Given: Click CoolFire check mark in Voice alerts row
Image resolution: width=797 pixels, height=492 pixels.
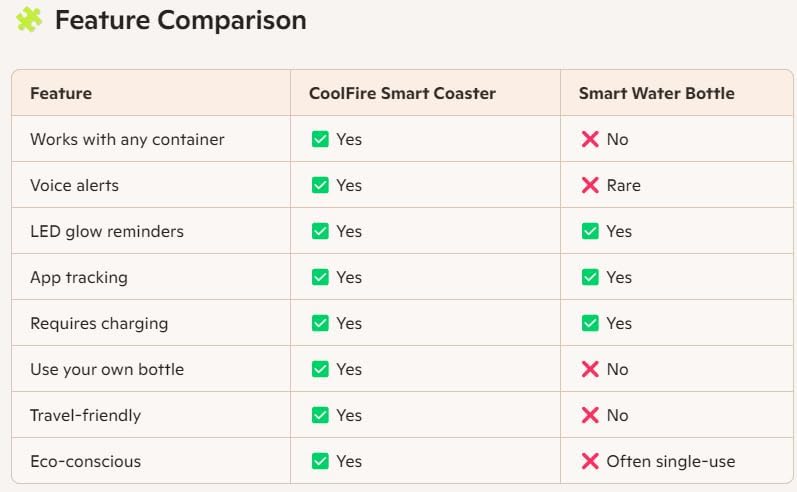Looking at the screenshot, I should pos(320,185).
